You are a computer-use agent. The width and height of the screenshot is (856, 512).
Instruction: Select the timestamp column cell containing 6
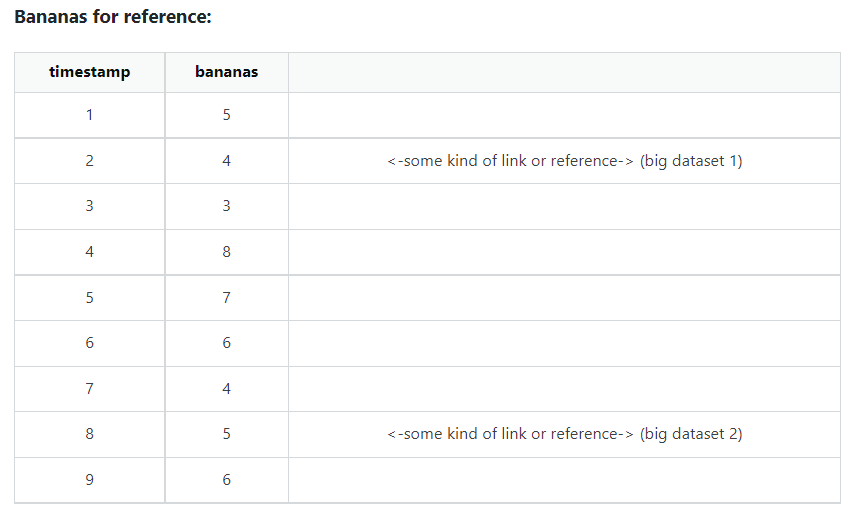click(x=89, y=343)
